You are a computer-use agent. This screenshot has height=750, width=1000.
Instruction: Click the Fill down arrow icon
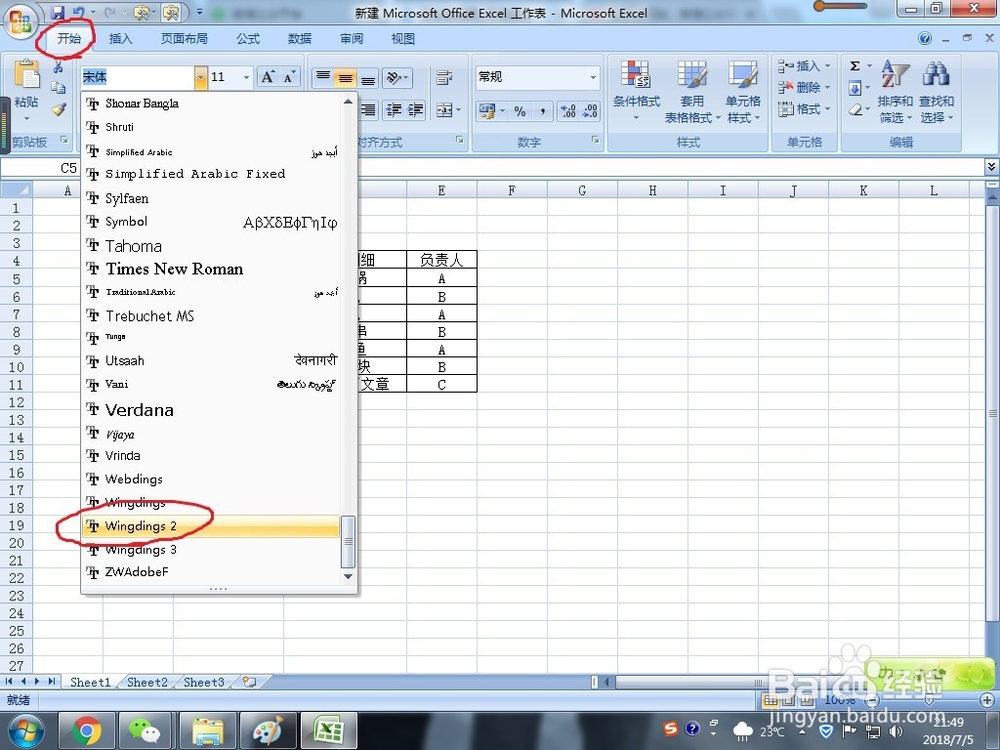pos(855,87)
